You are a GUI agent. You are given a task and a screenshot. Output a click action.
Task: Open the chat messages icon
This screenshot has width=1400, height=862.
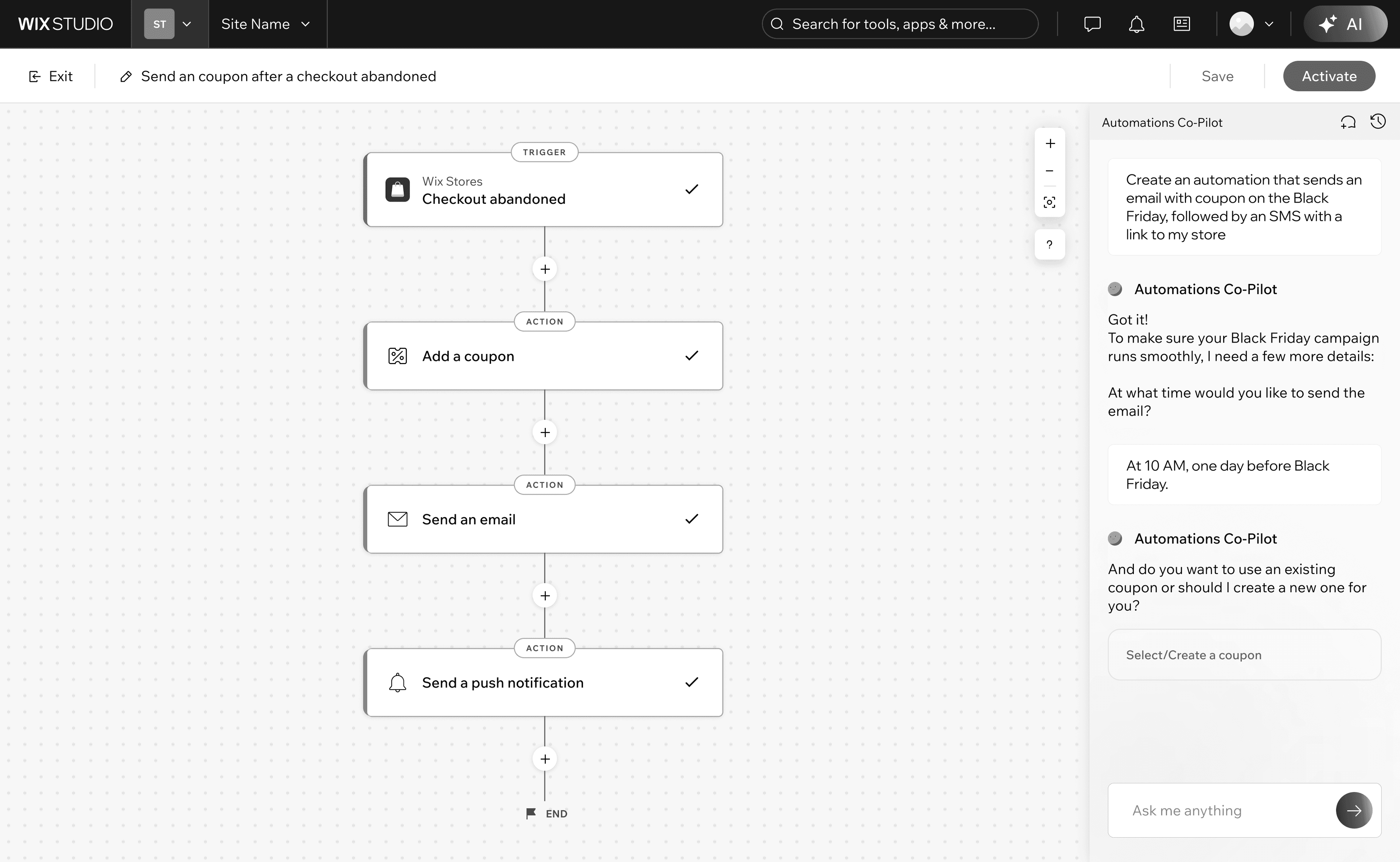coord(1092,24)
